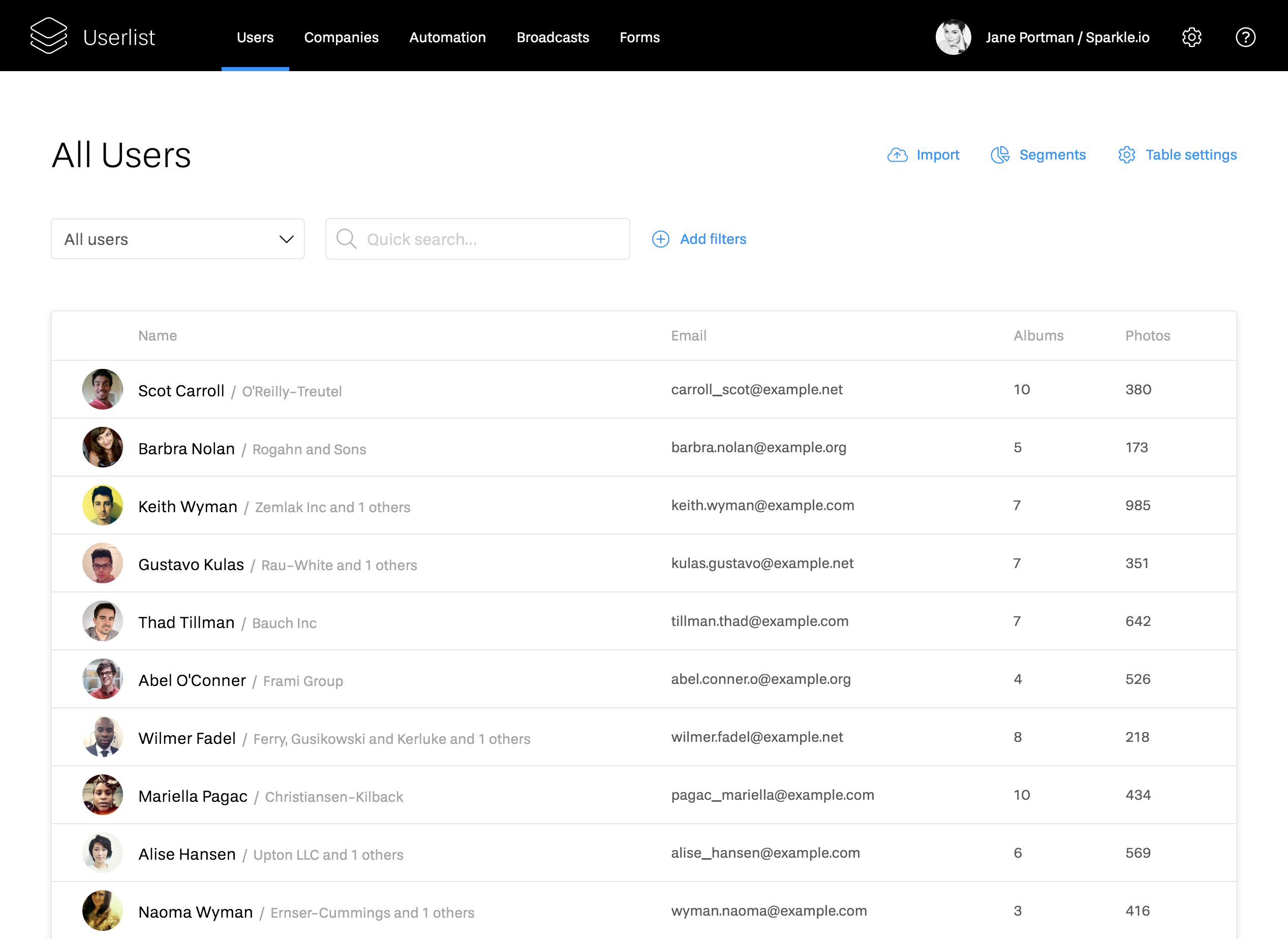Click the Import cloud upload icon
Viewport: 1288px width, 939px height.
(x=897, y=155)
